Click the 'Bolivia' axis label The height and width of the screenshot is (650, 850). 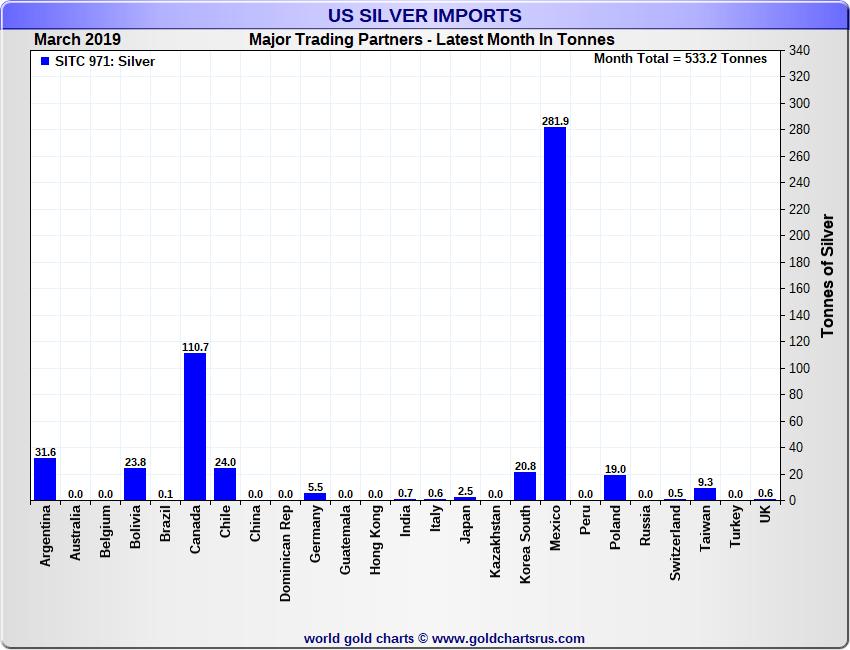click(x=135, y=526)
